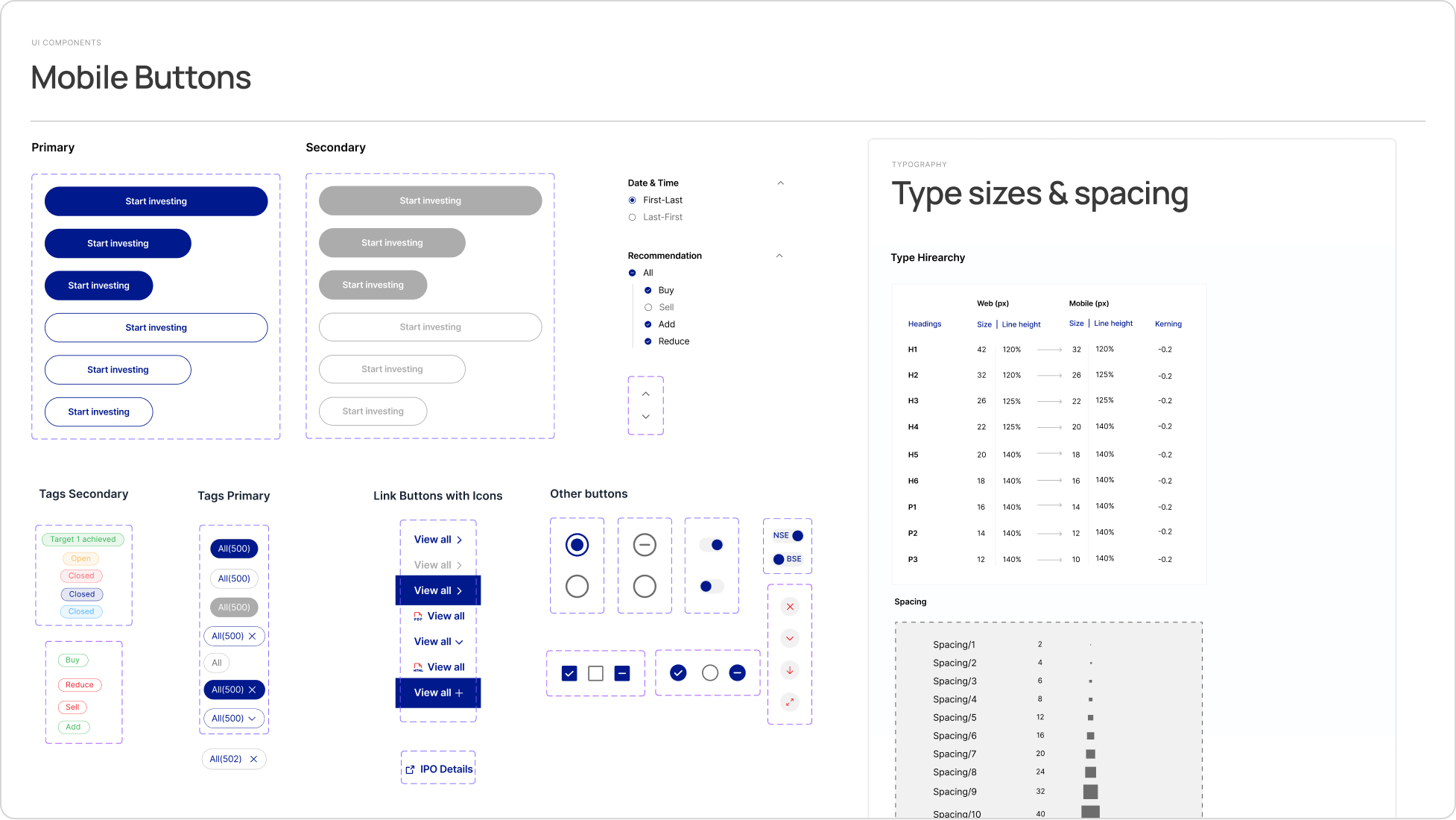Open the View all link with down chevron
The width and height of the screenshot is (1456, 820).
point(438,642)
